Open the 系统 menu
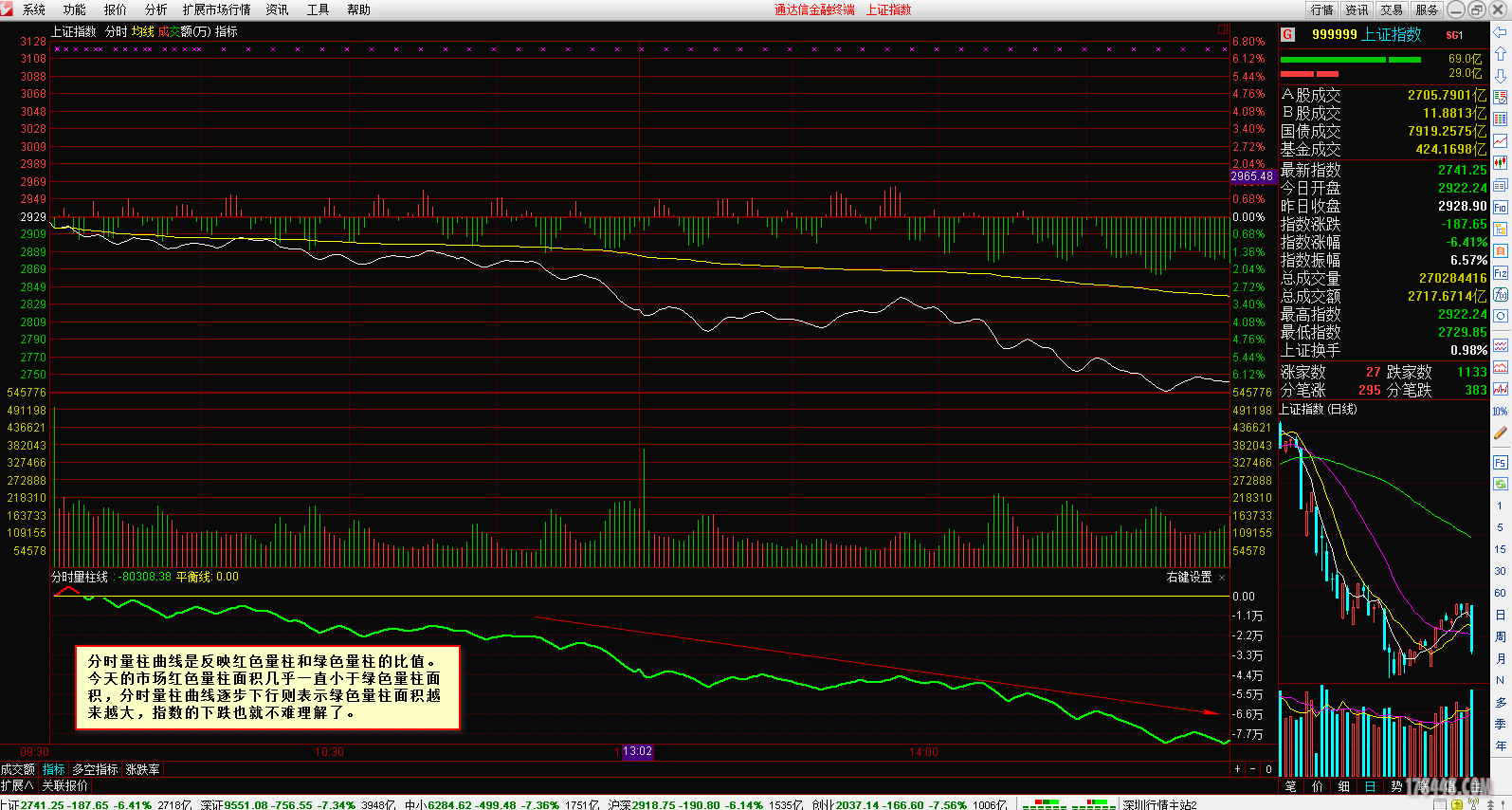This screenshot has height=810, width=1512. (x=33, y=9)
